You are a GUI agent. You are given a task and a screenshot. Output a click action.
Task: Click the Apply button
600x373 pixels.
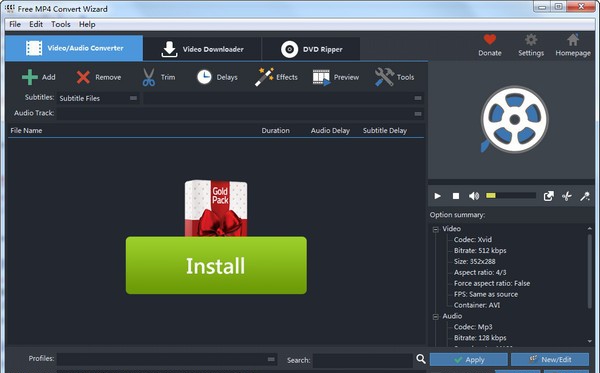tap(469, 360)
